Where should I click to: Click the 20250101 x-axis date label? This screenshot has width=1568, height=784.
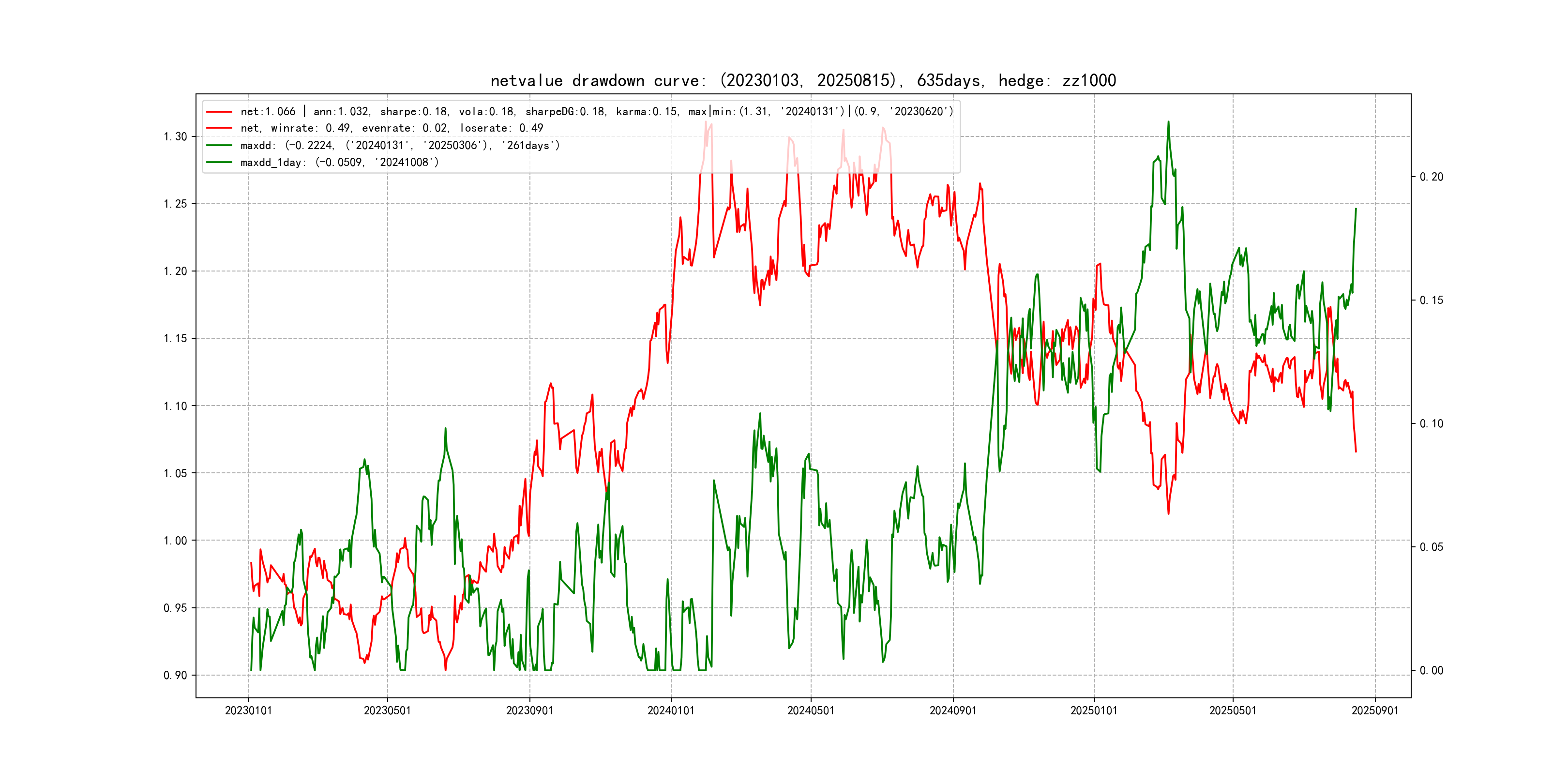coord(1094,711)
